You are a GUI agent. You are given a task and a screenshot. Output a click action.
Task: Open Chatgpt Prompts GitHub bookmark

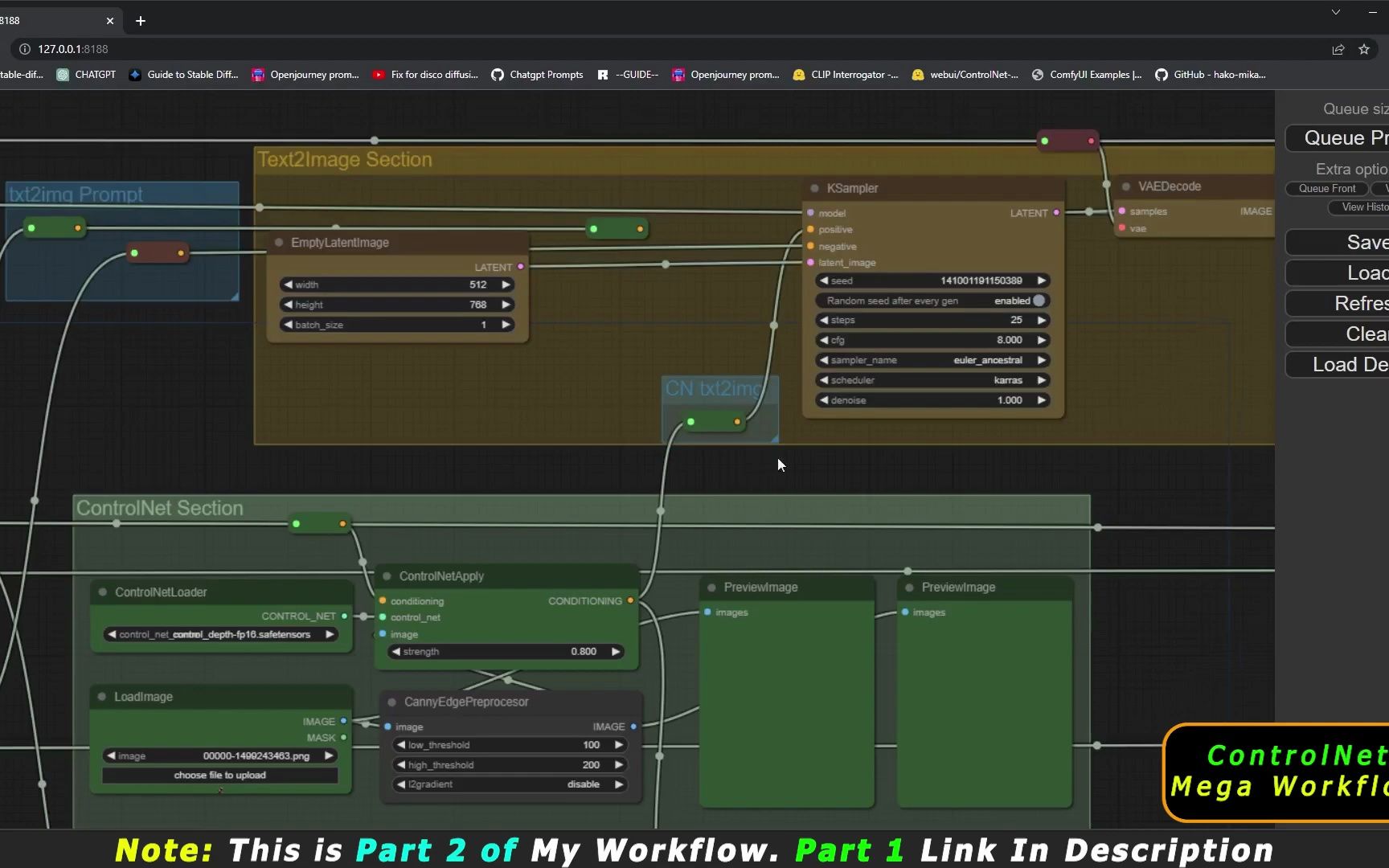pos(538,75)
